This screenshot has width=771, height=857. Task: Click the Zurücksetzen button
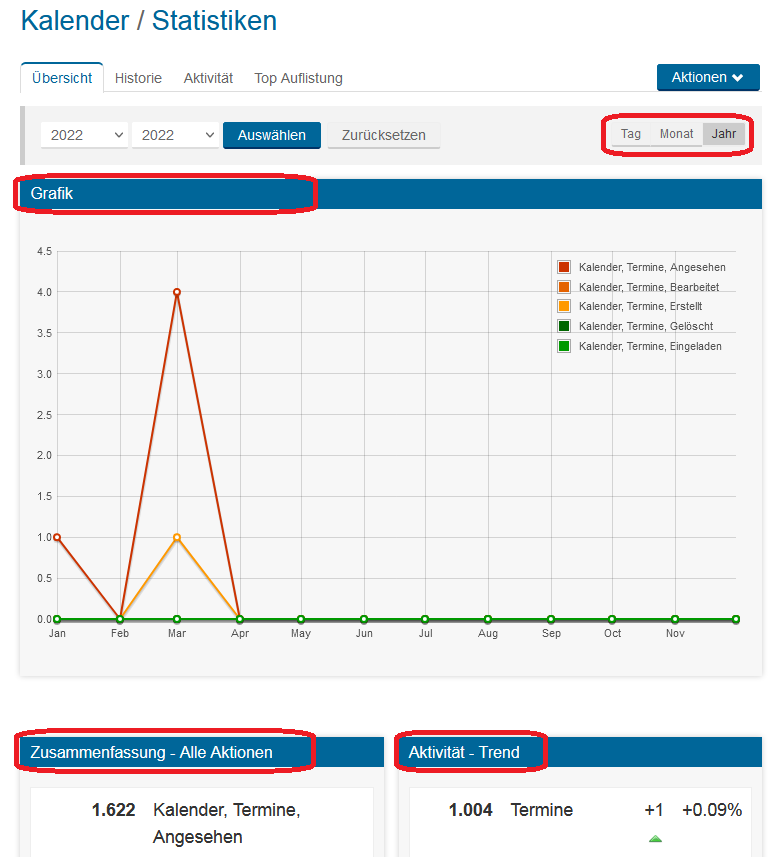pos(383,135)
